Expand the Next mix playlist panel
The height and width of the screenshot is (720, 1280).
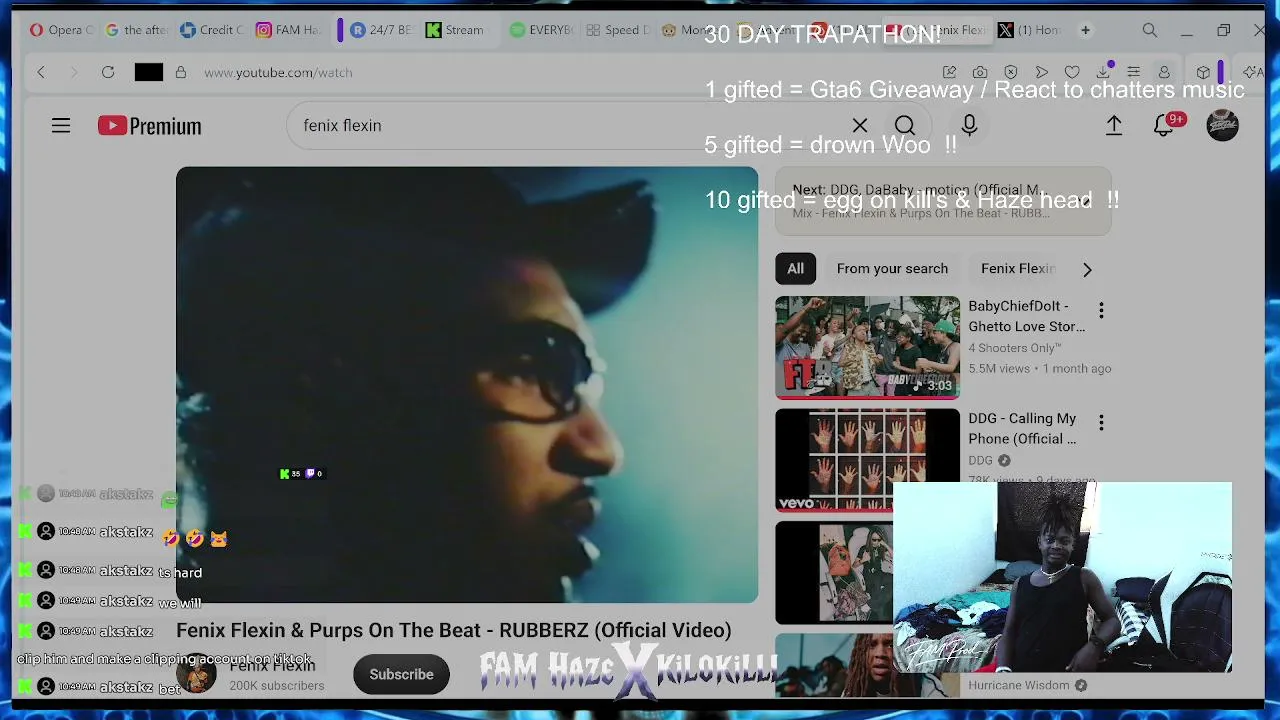pyautogui.click(x=943, y=201)
